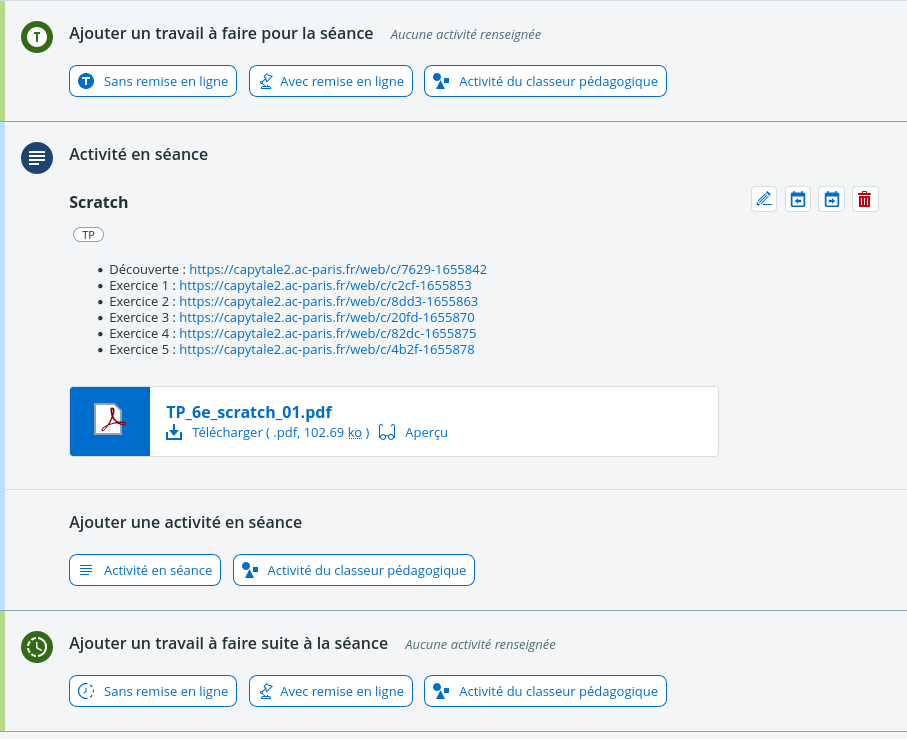Click the red PDF file icon
This screenshot has width=907, height=739.
[110, 421]
